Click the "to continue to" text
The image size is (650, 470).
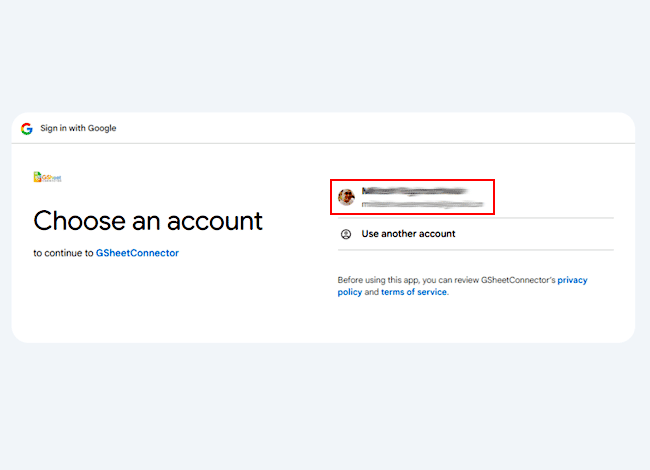coord(63,253)
